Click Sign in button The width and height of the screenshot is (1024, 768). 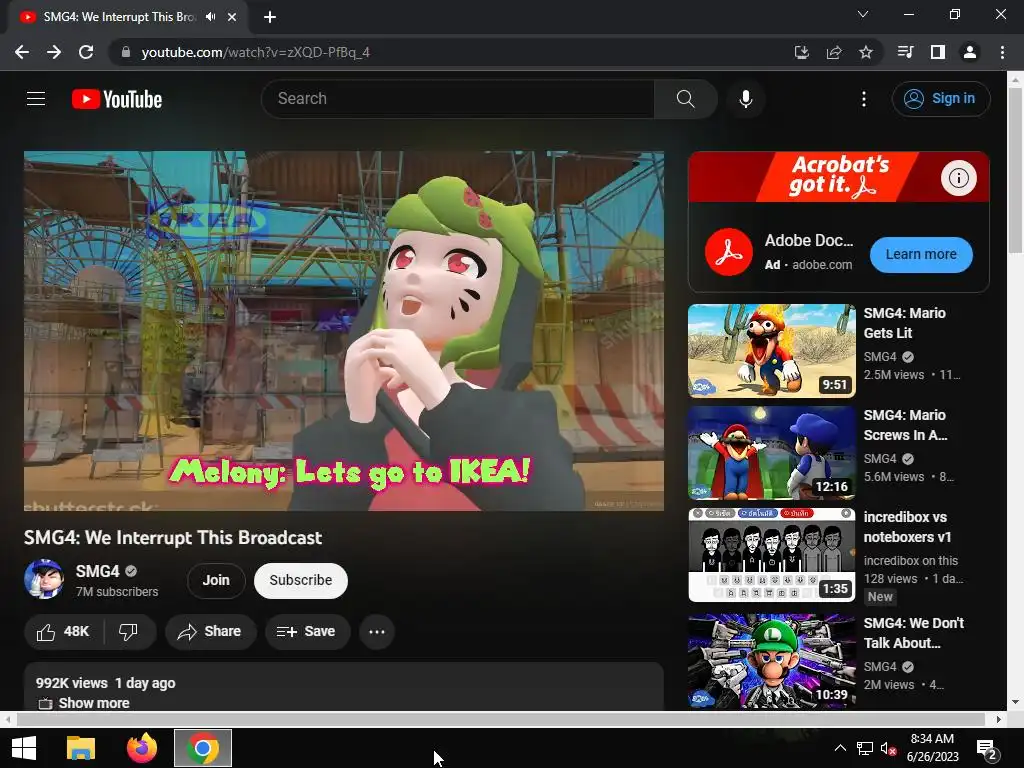(x=940, y=99)
